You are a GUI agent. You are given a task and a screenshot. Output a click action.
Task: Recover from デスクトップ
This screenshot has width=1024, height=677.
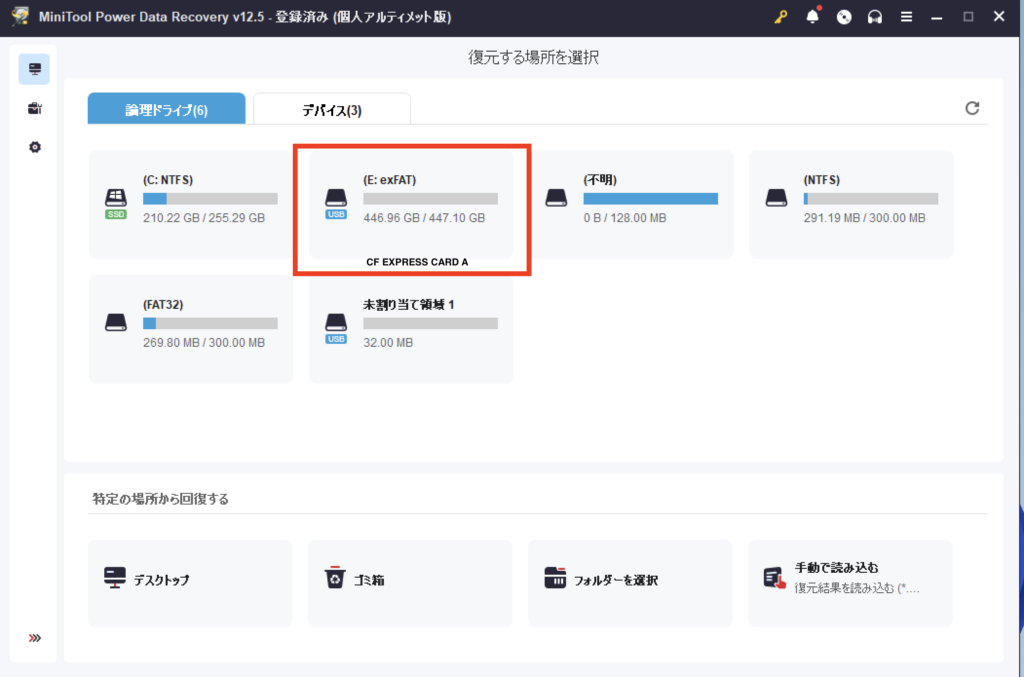[x=190, y=583]
